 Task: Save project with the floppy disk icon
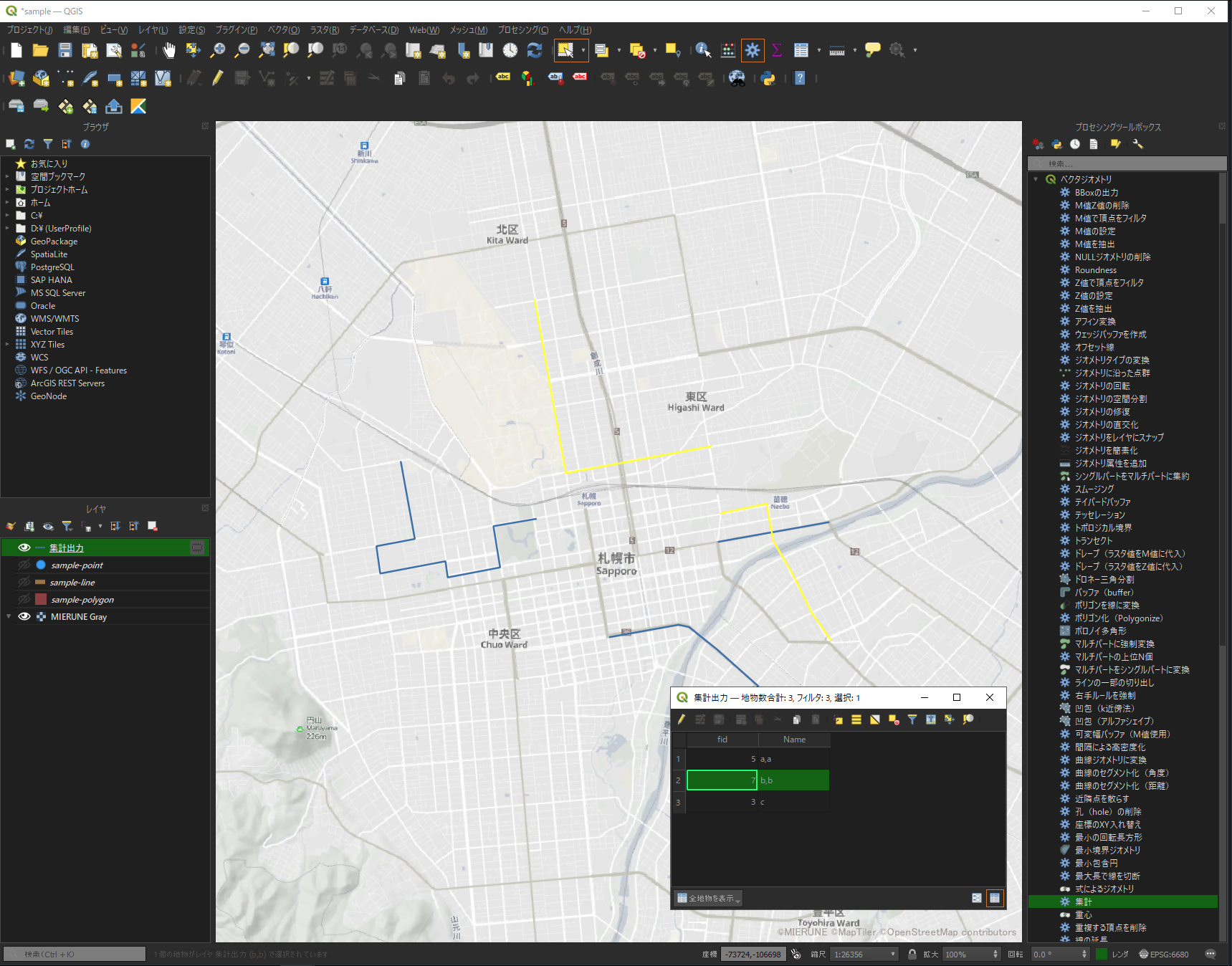[65, 50]
